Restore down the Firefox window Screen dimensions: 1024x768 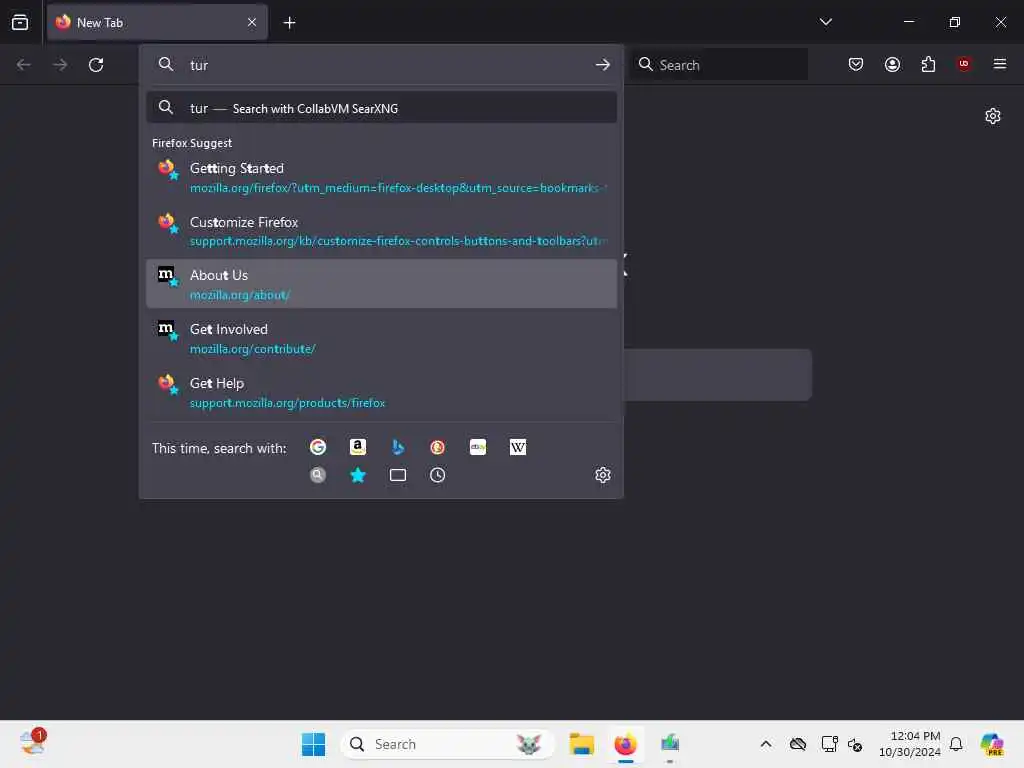[x=955, y=22]
